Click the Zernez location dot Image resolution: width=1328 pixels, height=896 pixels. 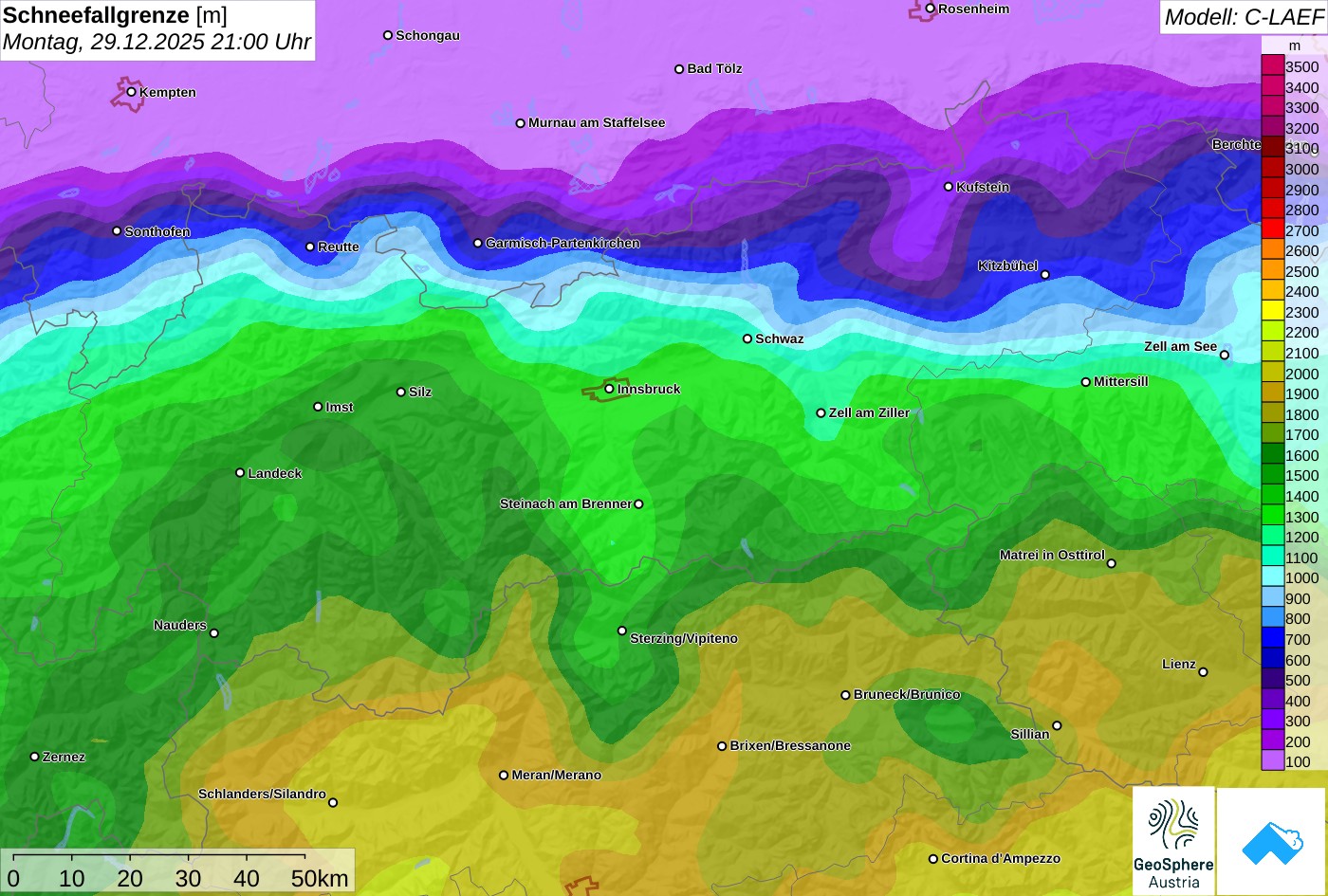(x=34, y=757)
